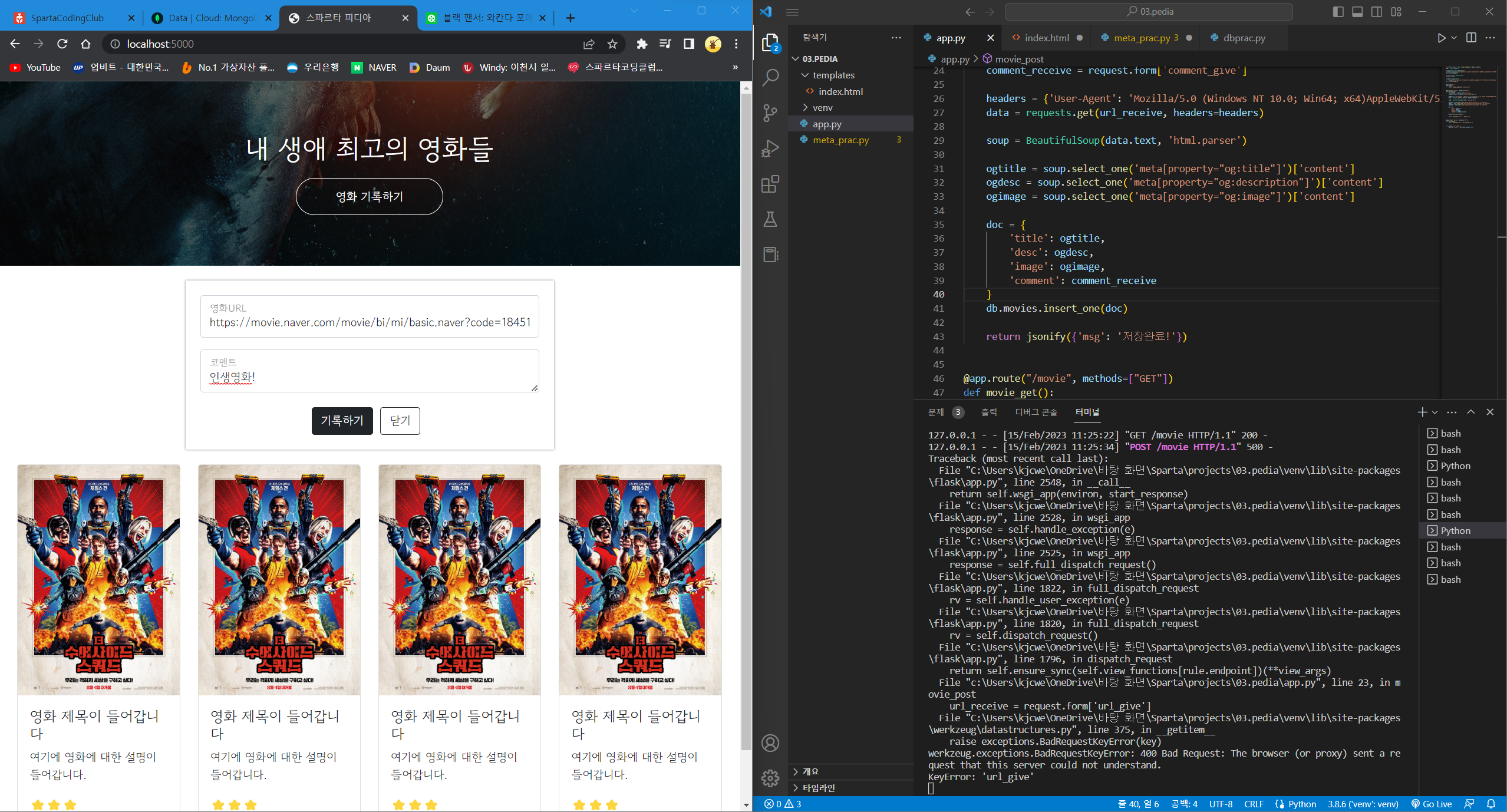This screenshot has width=1507, height=812.
Task: Open the new terminal profile dropdown
Action: 1435,412
